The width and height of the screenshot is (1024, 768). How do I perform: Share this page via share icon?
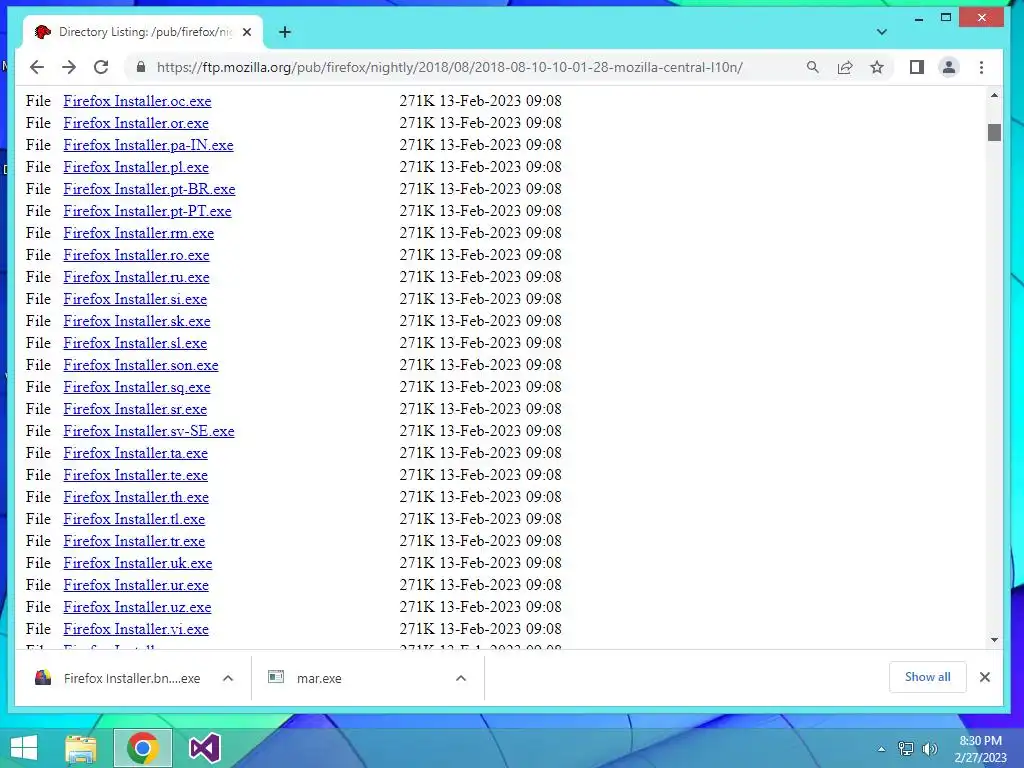pos(845,67)
